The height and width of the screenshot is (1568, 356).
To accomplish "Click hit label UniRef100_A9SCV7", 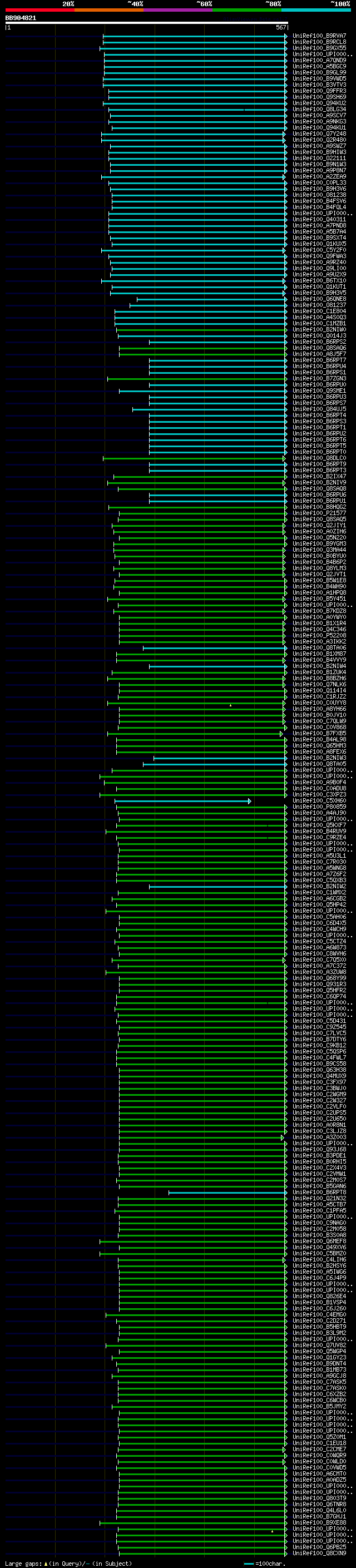I will [x=319, y=116].
